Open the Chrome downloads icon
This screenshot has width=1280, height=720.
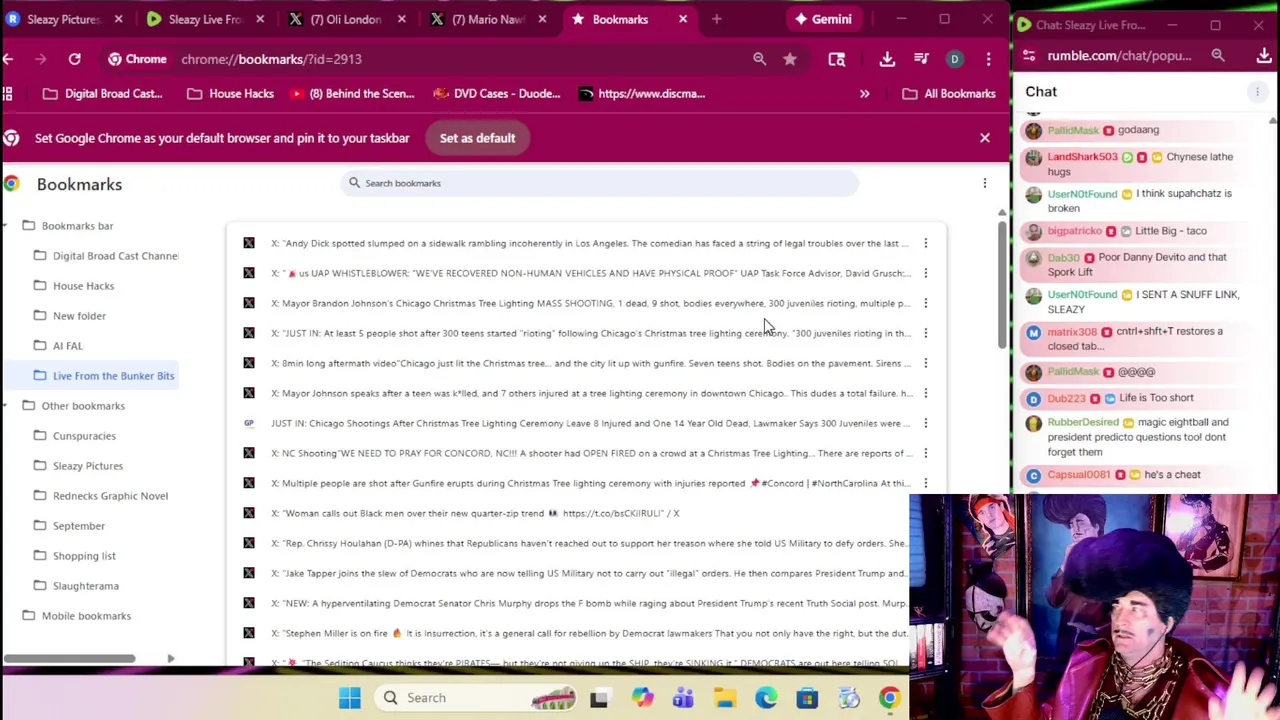[887, 59]
